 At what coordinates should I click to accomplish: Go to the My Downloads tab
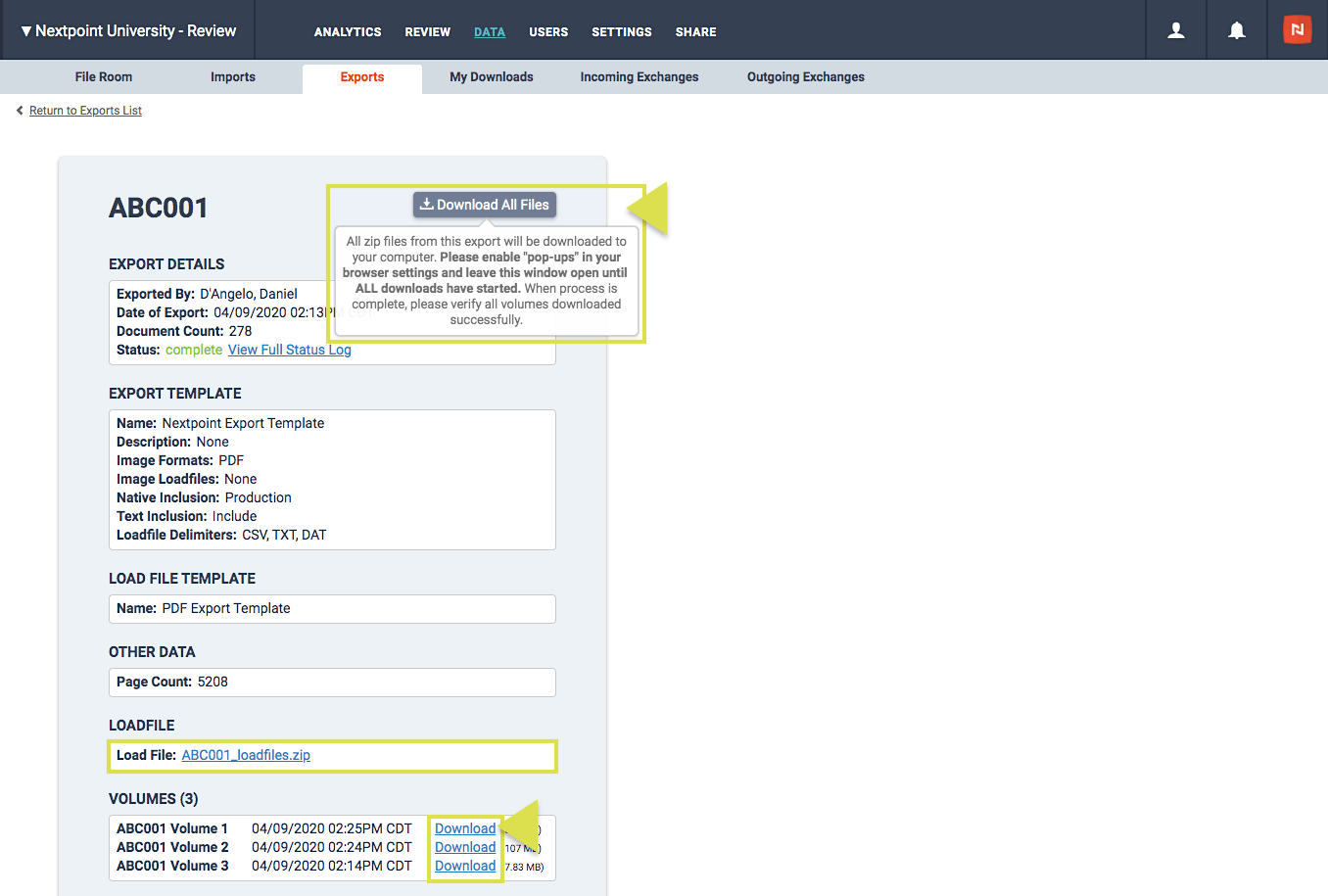pyautogui.click(x=492, y=77)
